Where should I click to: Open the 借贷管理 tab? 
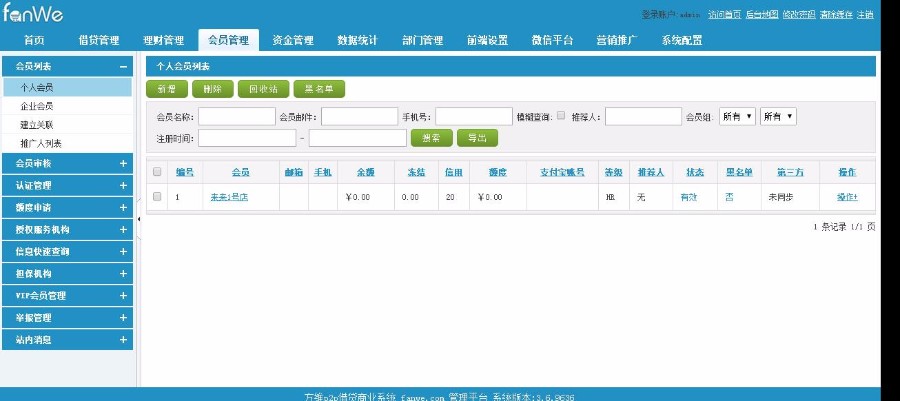point(99,40)
